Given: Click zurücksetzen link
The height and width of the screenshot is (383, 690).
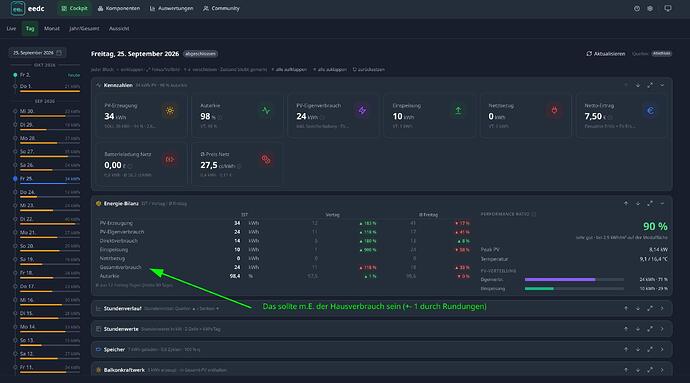Looking at the screenshot, I should pos(369,70).
